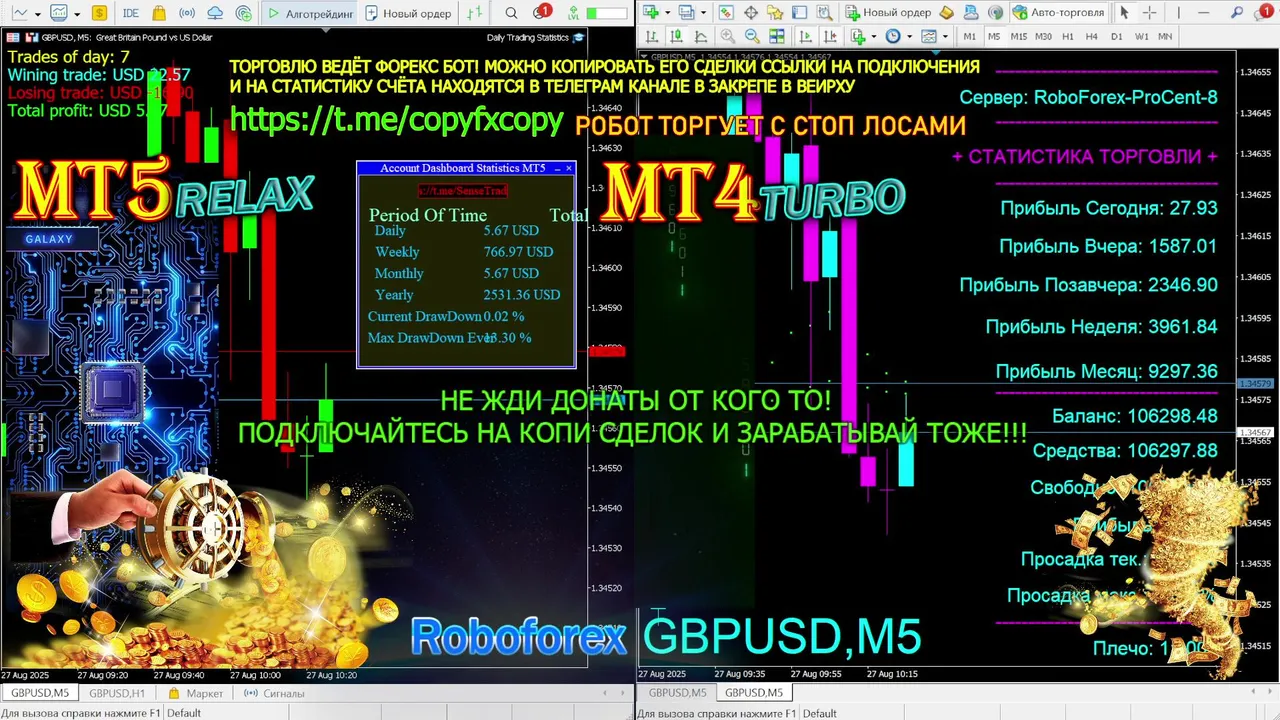The height and width of the screenshot is (720, 1280).
Task: Expand the periods clock dropdown in MT4
Action: [x=909, y=36]
